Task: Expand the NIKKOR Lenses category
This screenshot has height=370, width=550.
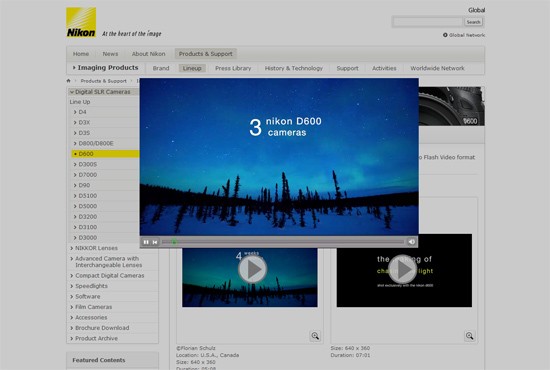Action: coord(96,248)
